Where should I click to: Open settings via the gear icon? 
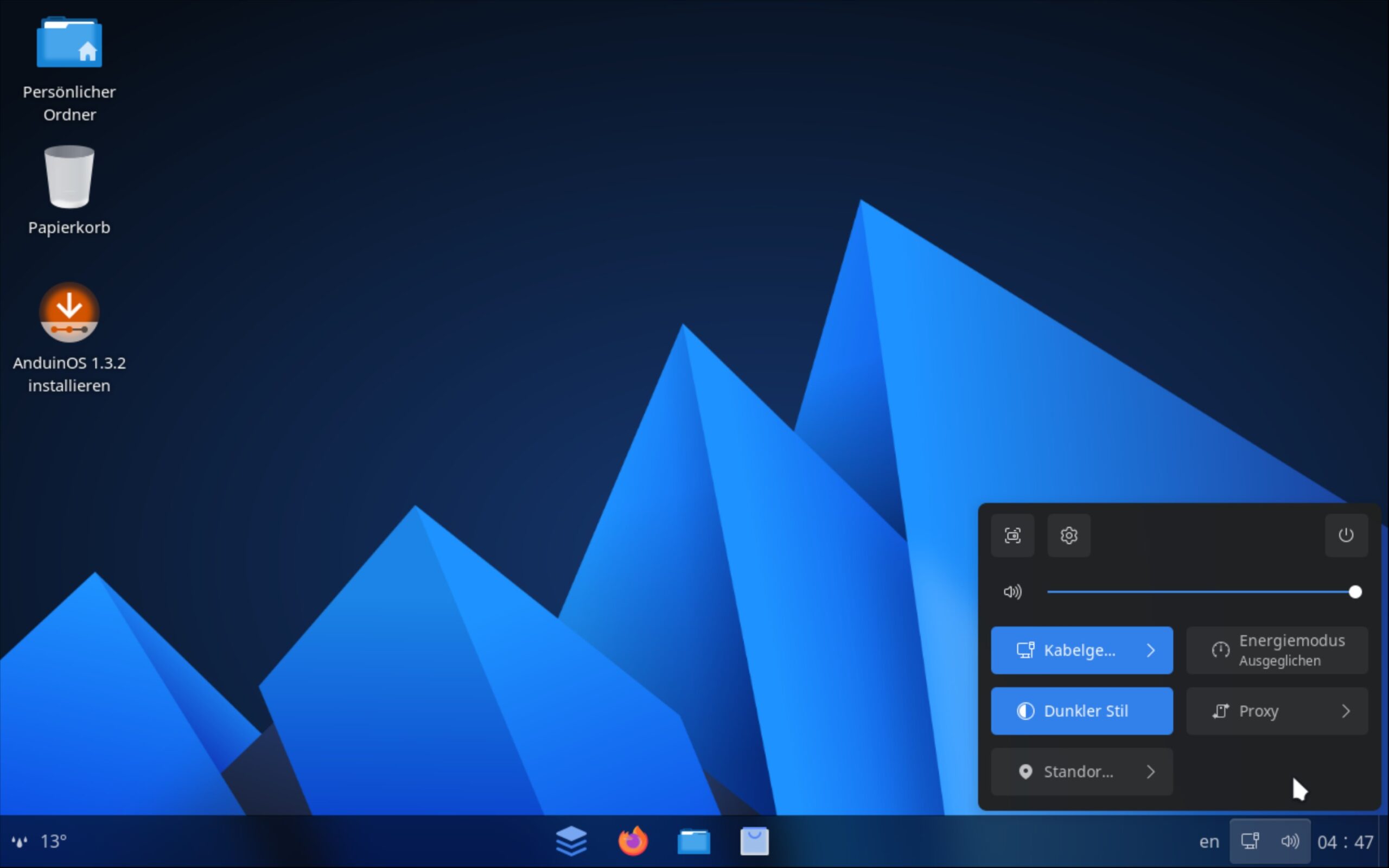[1069, 535]
